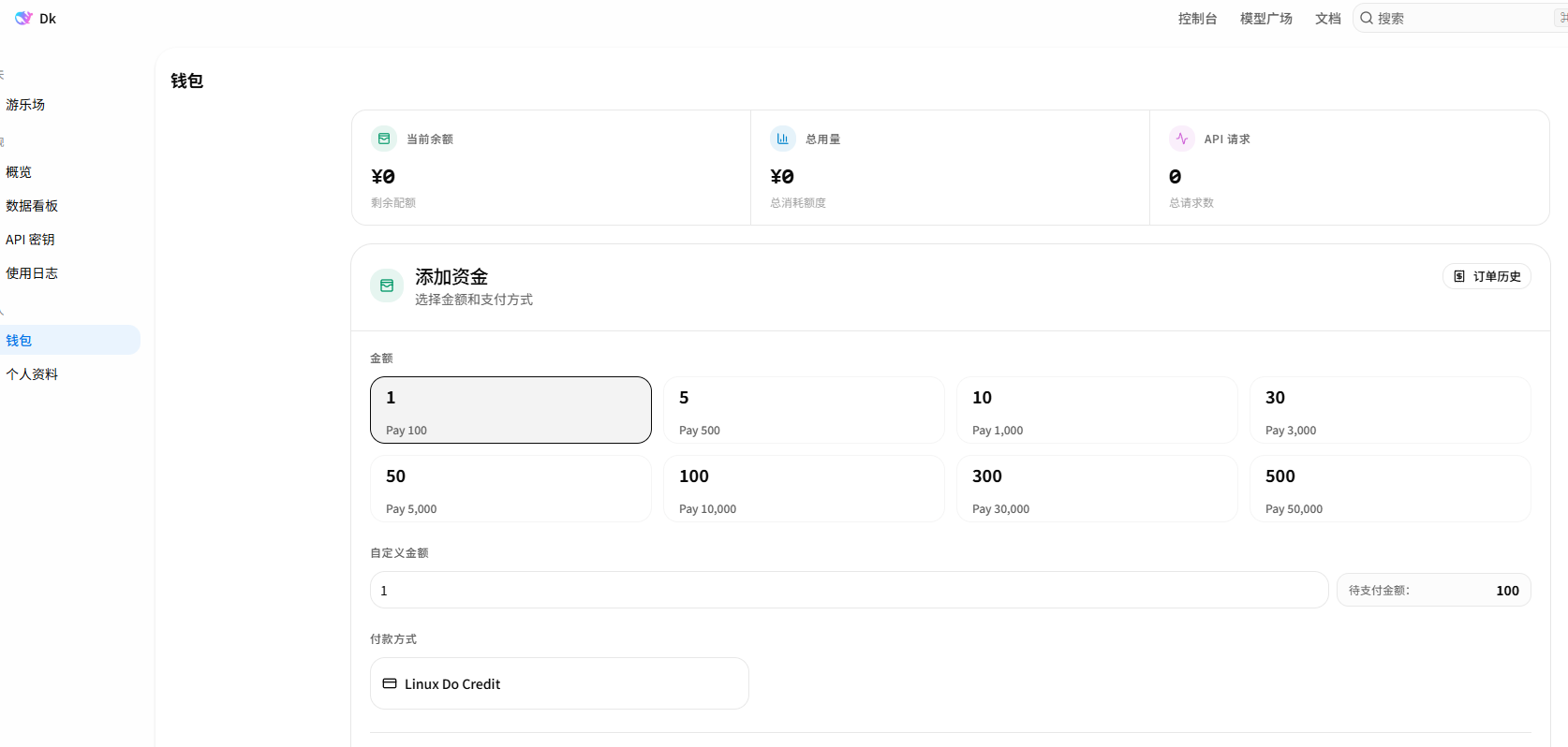Screen dimensions: 1568x747
Task: Select amount 5 (Pay 500)
Action: coord(804,410)
